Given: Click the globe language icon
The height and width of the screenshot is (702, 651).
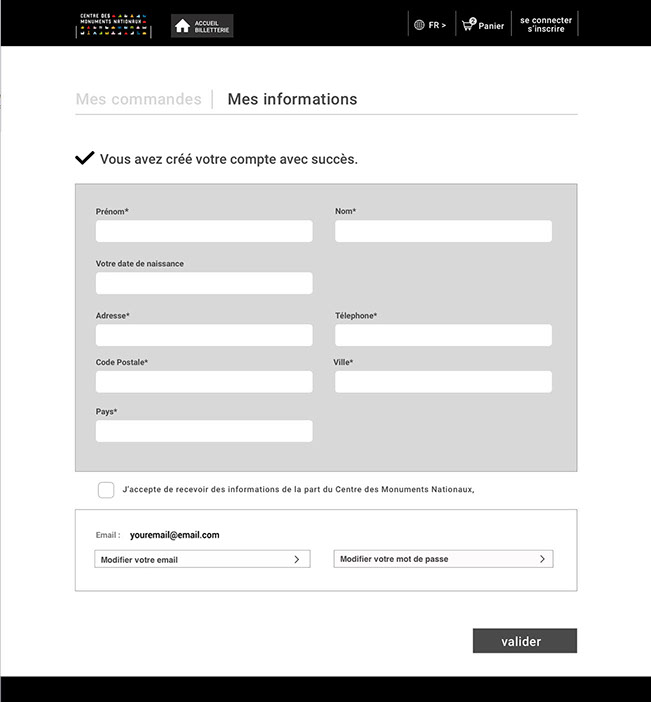Looking at the screenshot, I should (x=419, y=25).
